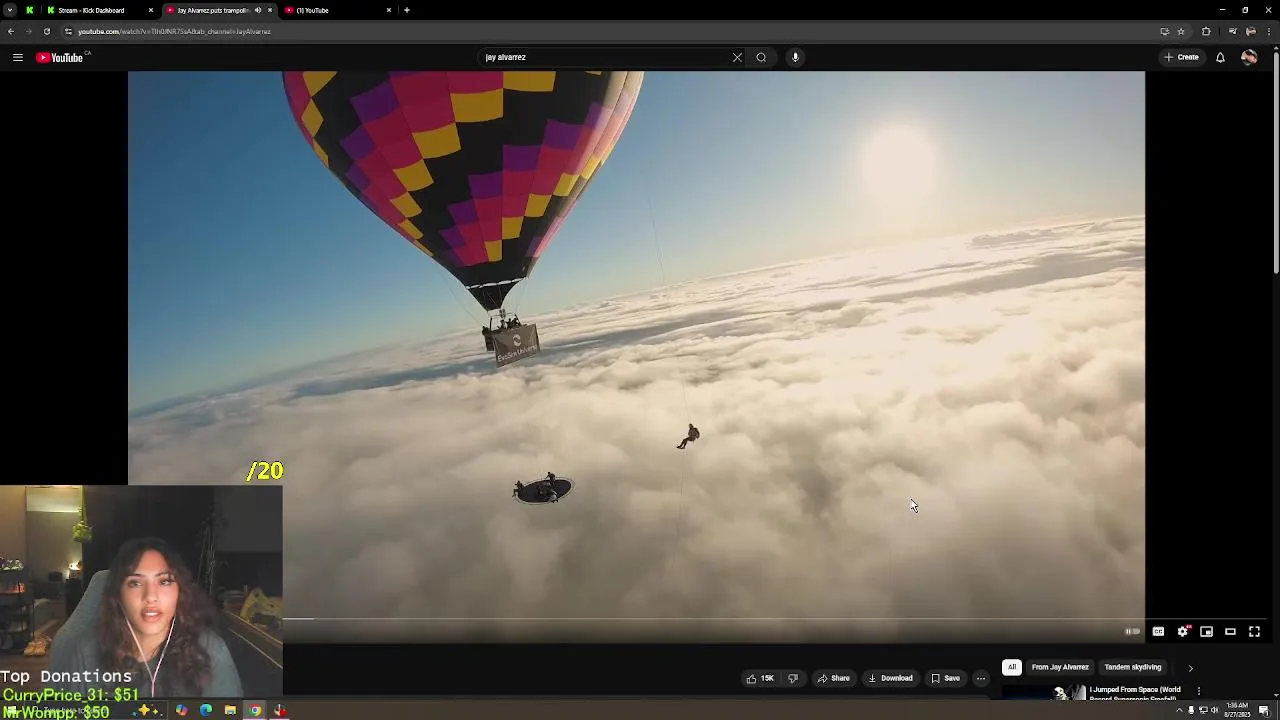Start voice search with the microphone icon
1280x720 pixels.
[795, 57]
